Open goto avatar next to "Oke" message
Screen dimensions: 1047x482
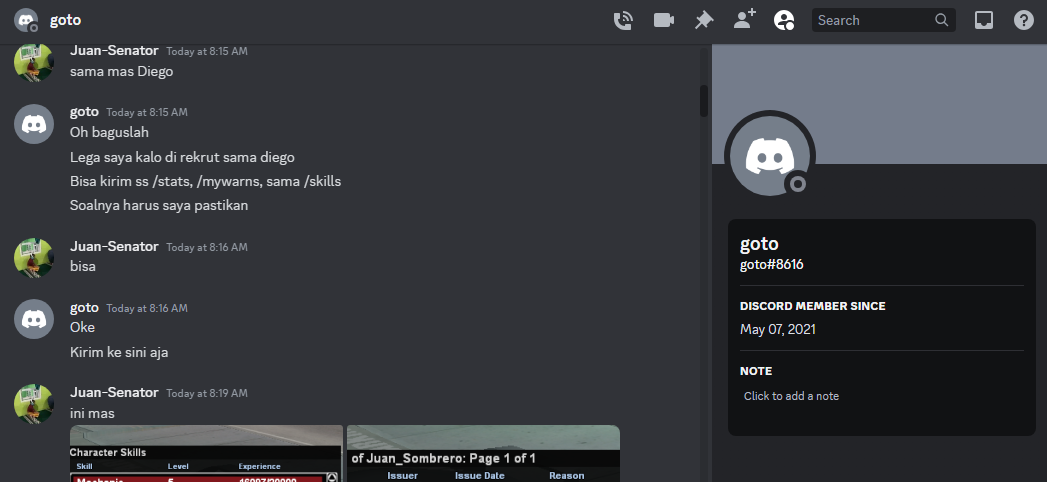click(x=34, y=319)
